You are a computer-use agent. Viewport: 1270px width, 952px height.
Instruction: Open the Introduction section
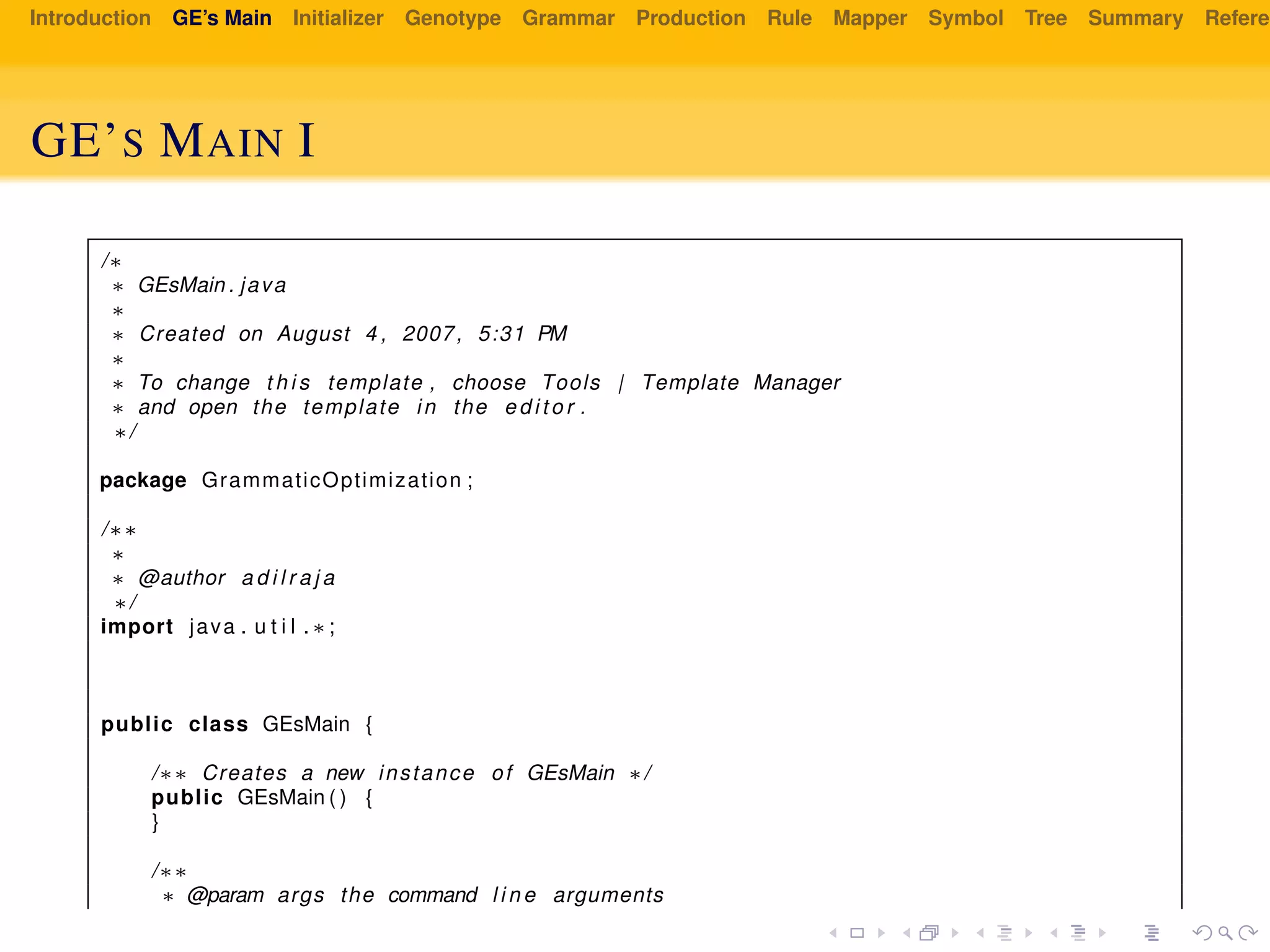coord(91,18)
